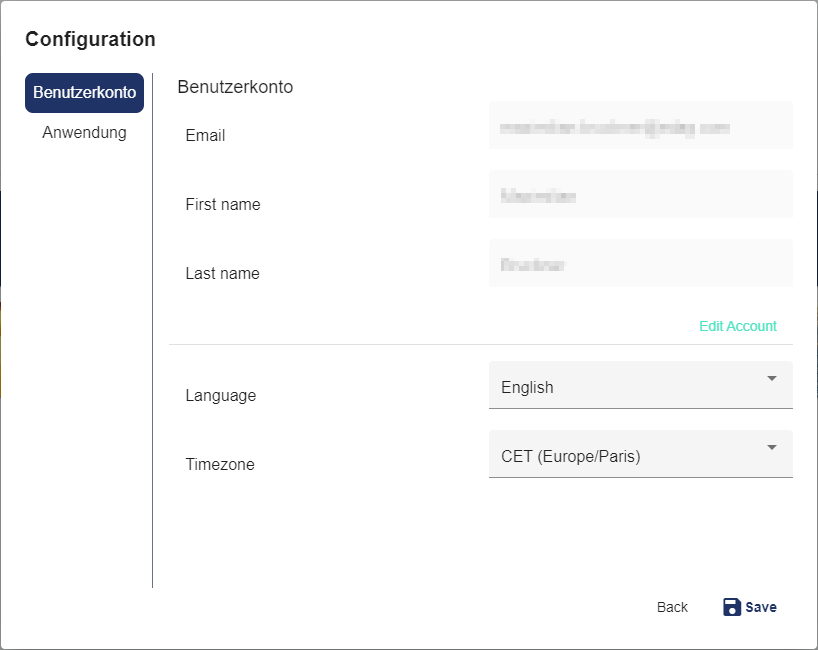Screen dimensions: 818x650
Task: Select the Benutzerkonto sidebar tab
Action: click(x=84, y=92)
